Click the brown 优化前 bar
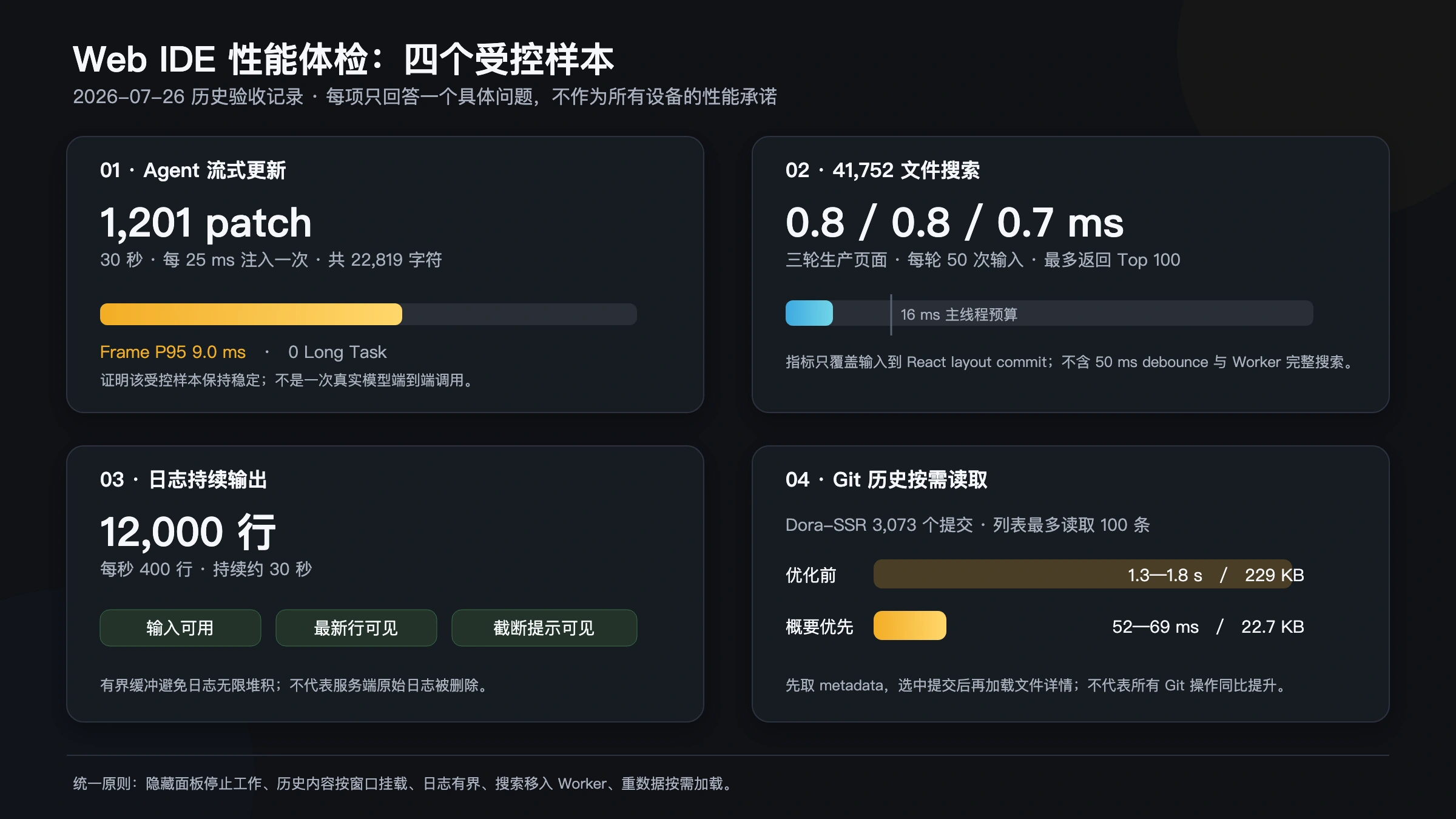 (x=1083, y=574)
